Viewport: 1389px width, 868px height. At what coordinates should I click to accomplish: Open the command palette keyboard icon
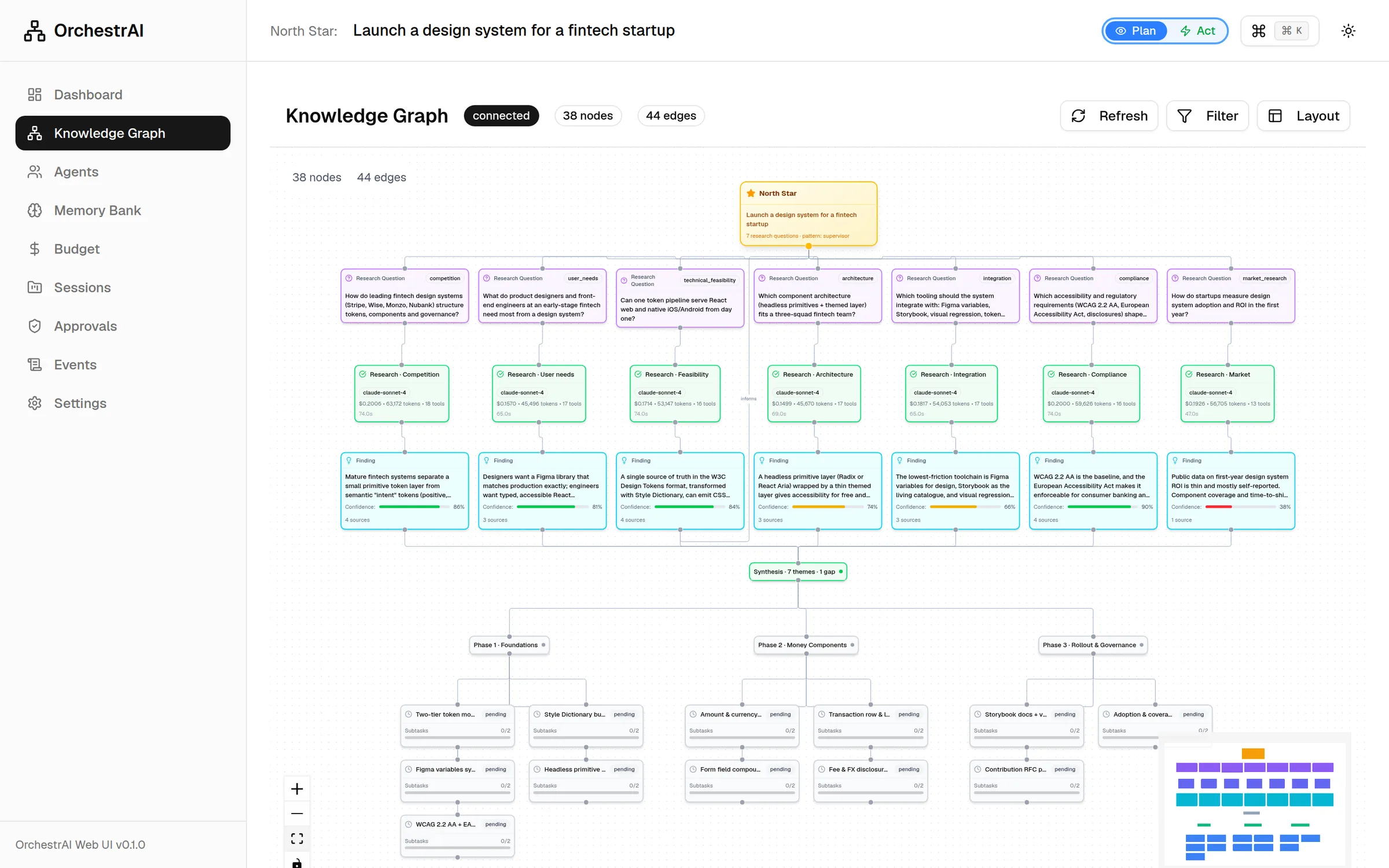[1259, 31]
